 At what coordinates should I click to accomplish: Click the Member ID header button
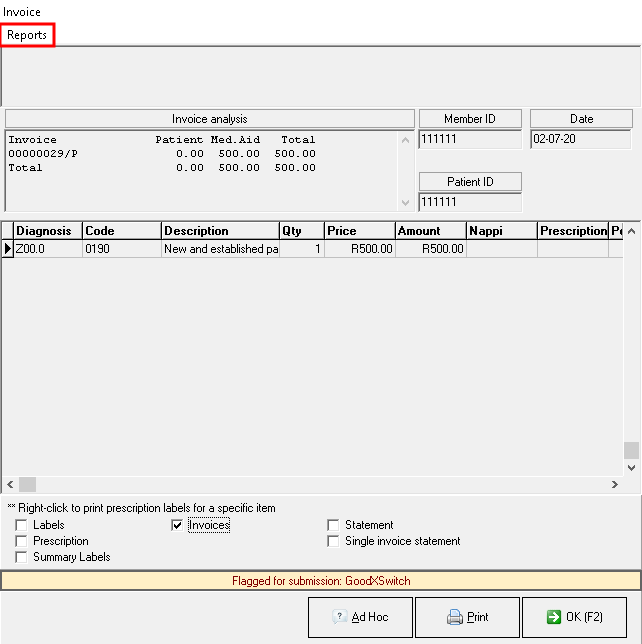tap(469, 119)
